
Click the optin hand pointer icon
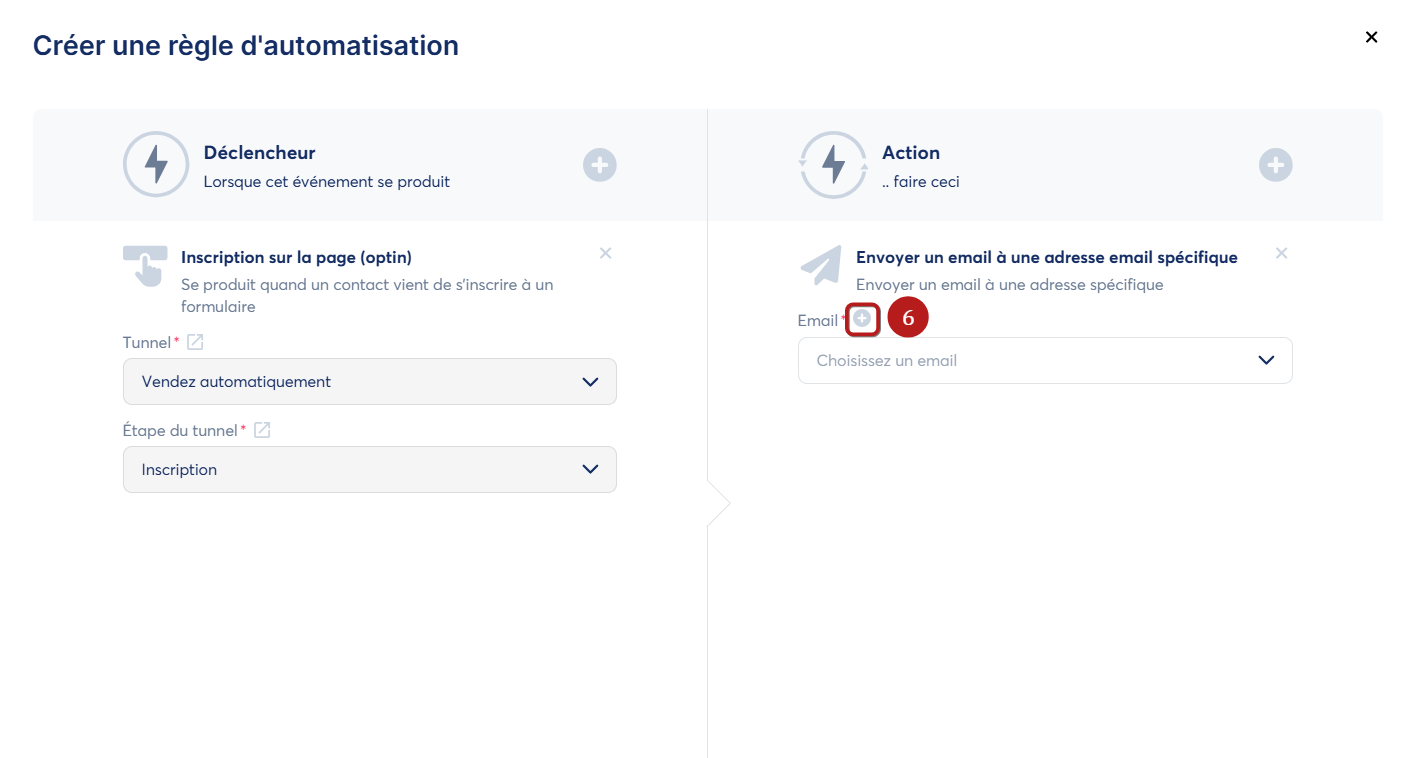pos(145,266)
